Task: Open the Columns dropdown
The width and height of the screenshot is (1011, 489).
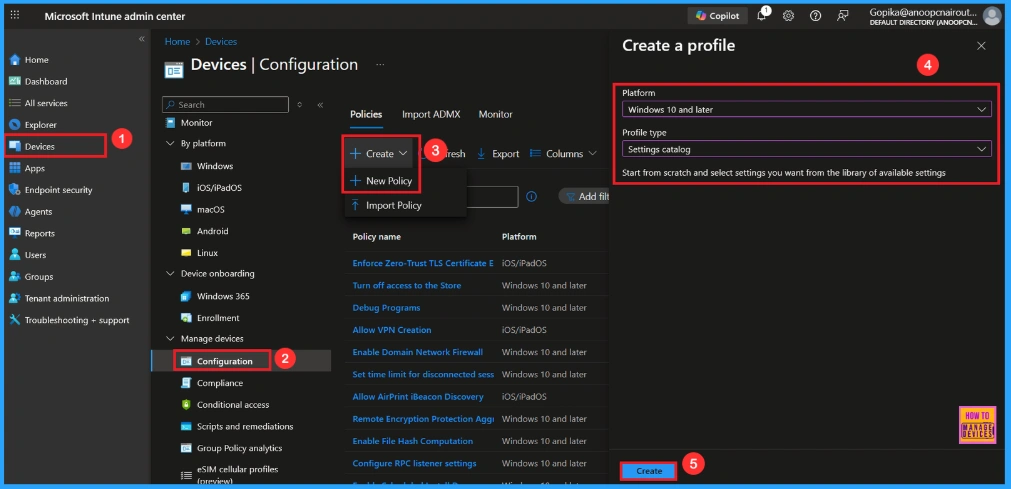Action: pyautogui.click(x=563, y=154)
